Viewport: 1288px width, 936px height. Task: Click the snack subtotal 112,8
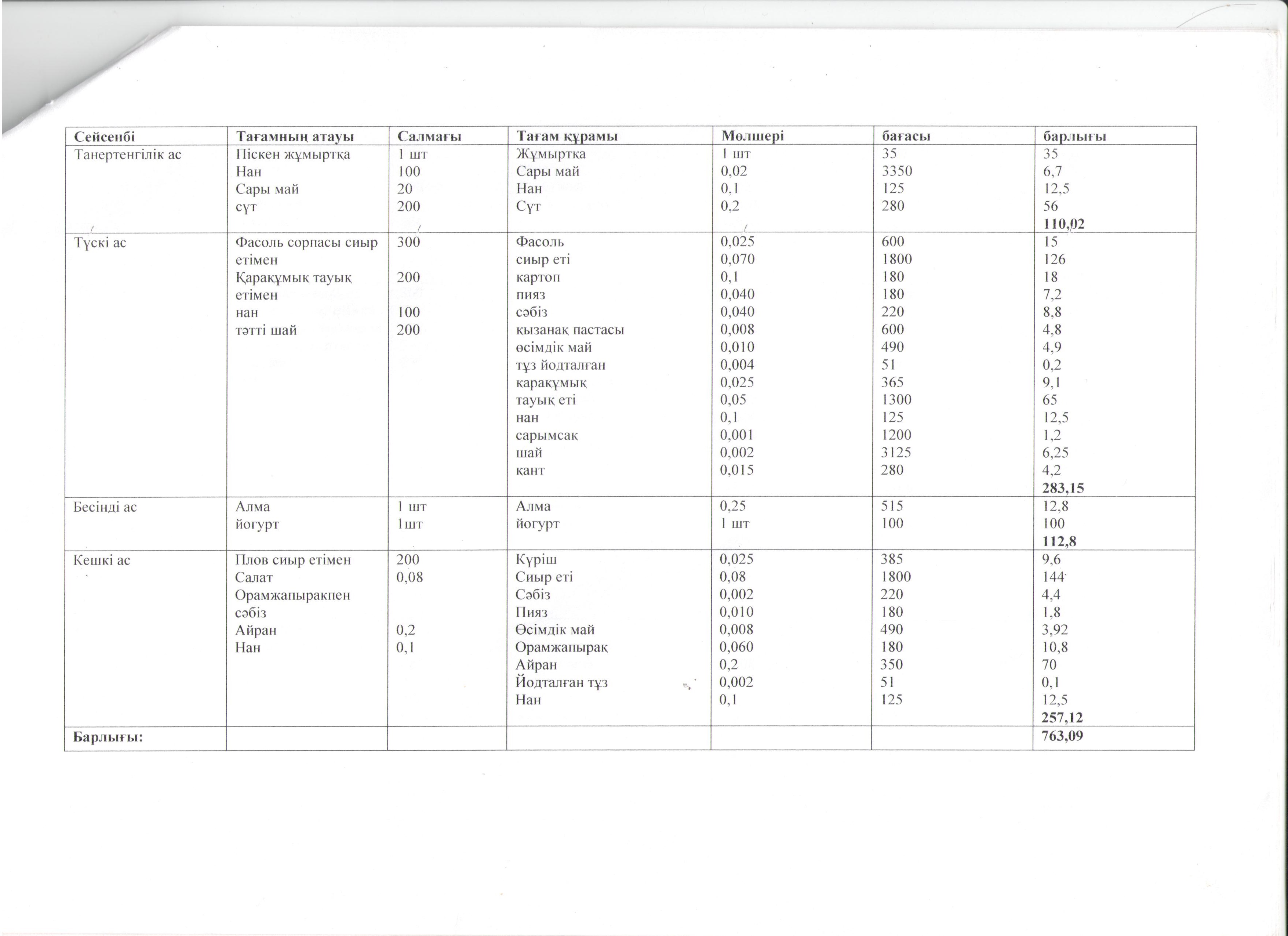[x=1059, y=541]
